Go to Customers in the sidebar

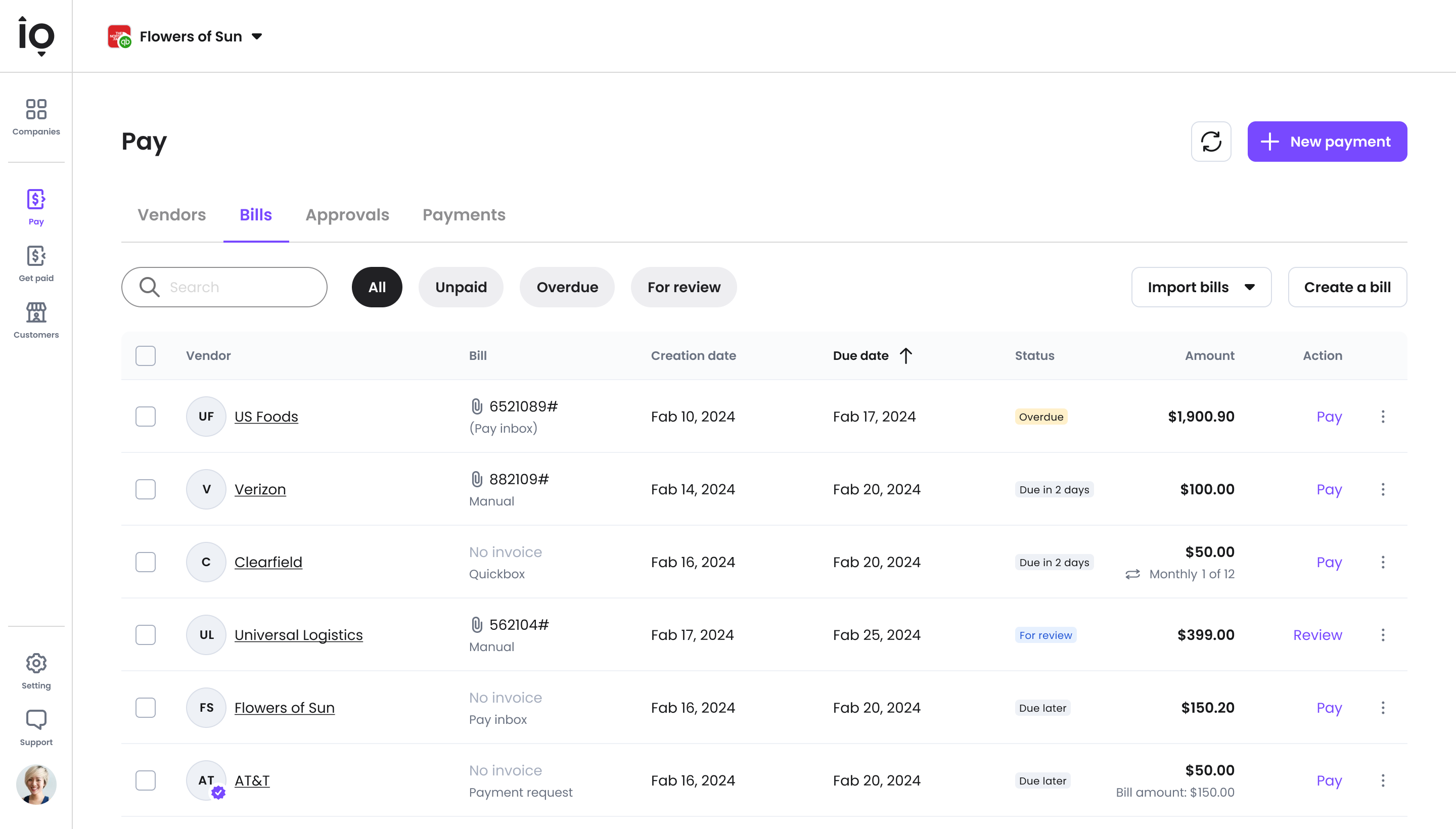(x=36, y=312)
